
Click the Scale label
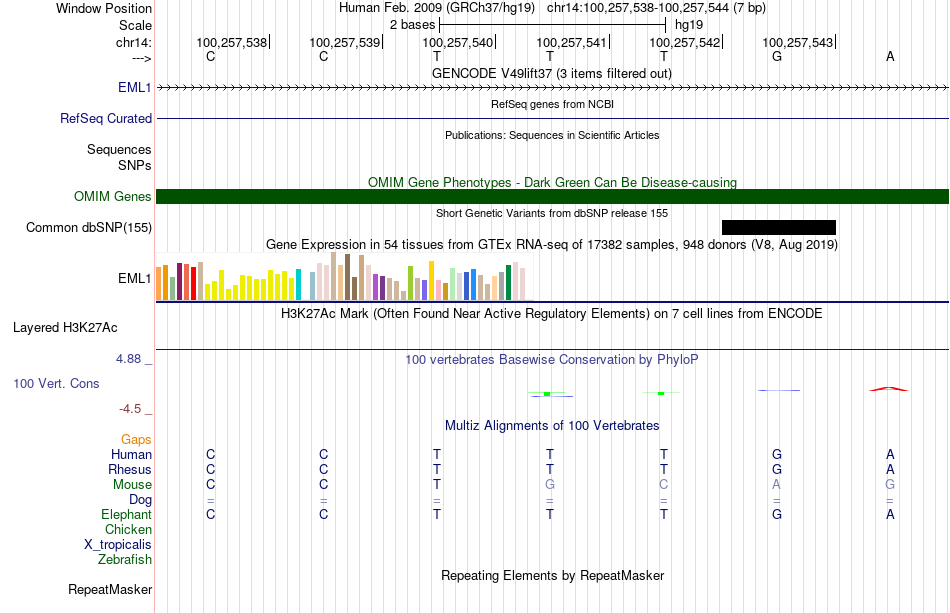135,25
